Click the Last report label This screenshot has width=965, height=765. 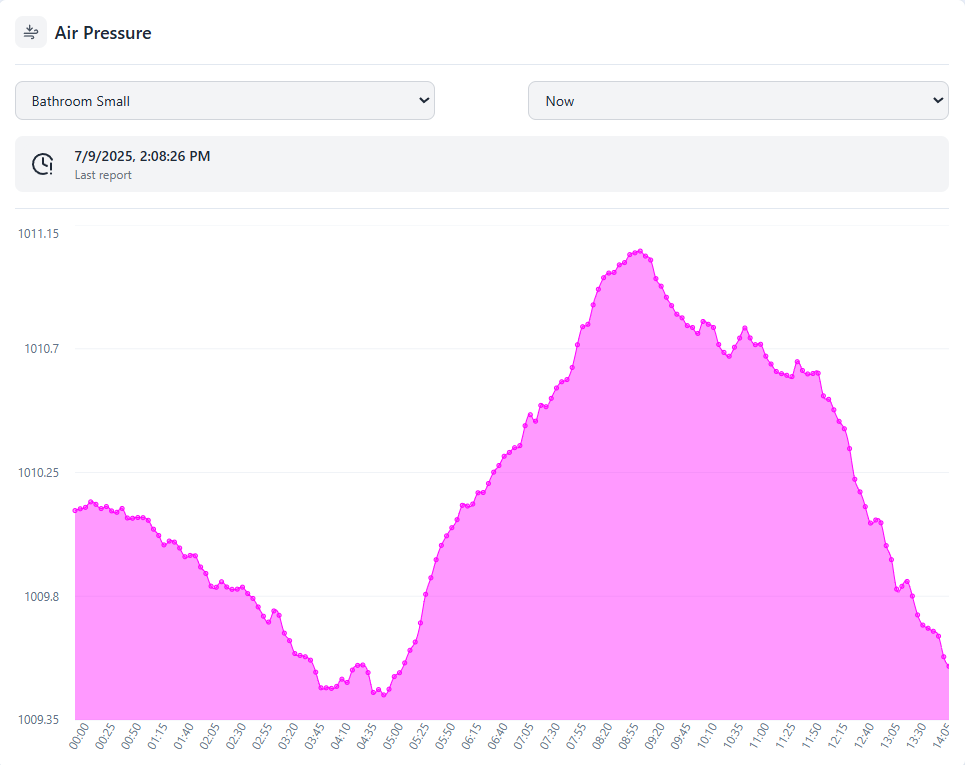pos(103,175)
